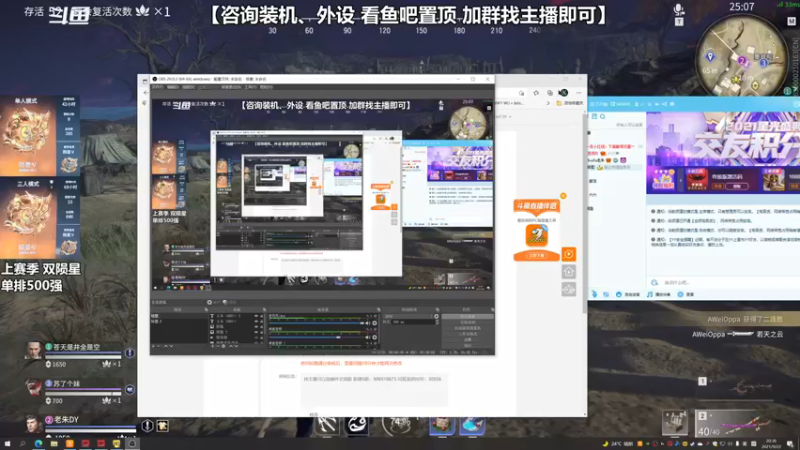The width and height of the screenshot is (800, 450).
Task: Click the Studio Mode button in OBS controls
Action: click(x=468, y=334)
